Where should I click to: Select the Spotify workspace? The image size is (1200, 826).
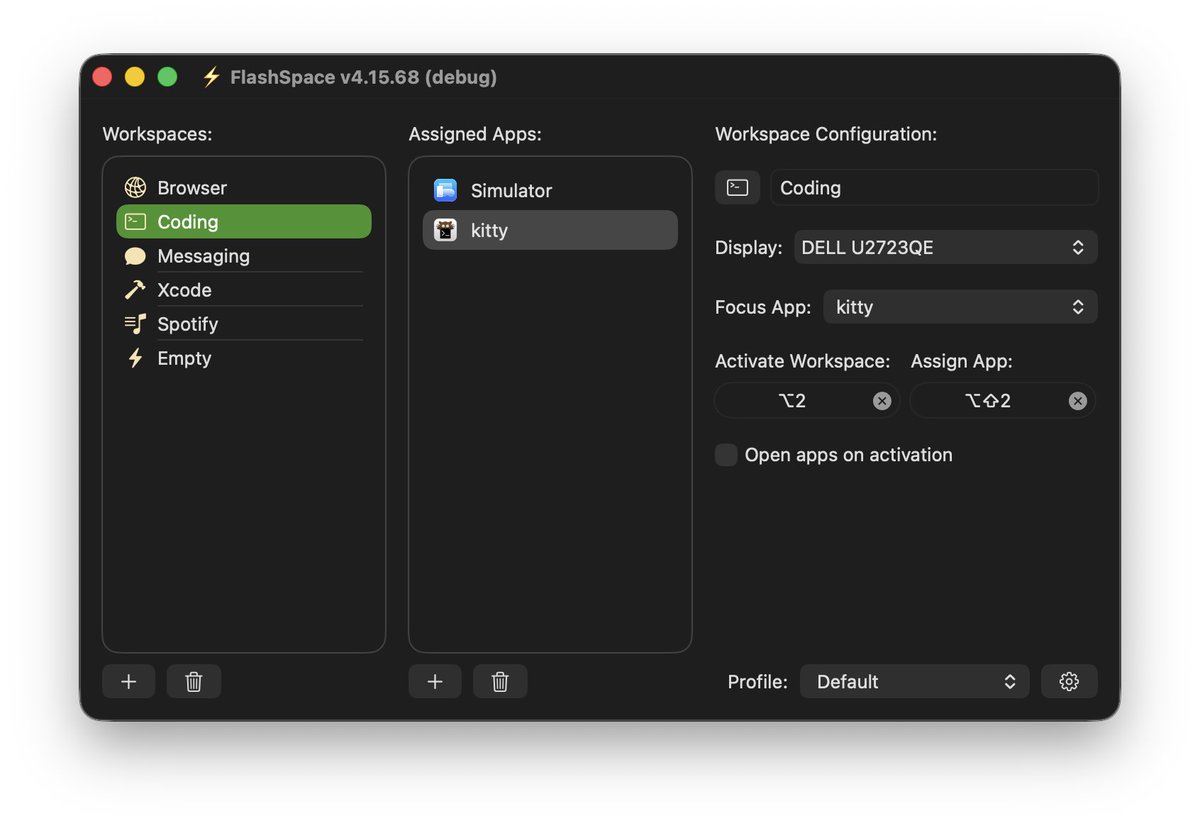(x=244, y=324)
